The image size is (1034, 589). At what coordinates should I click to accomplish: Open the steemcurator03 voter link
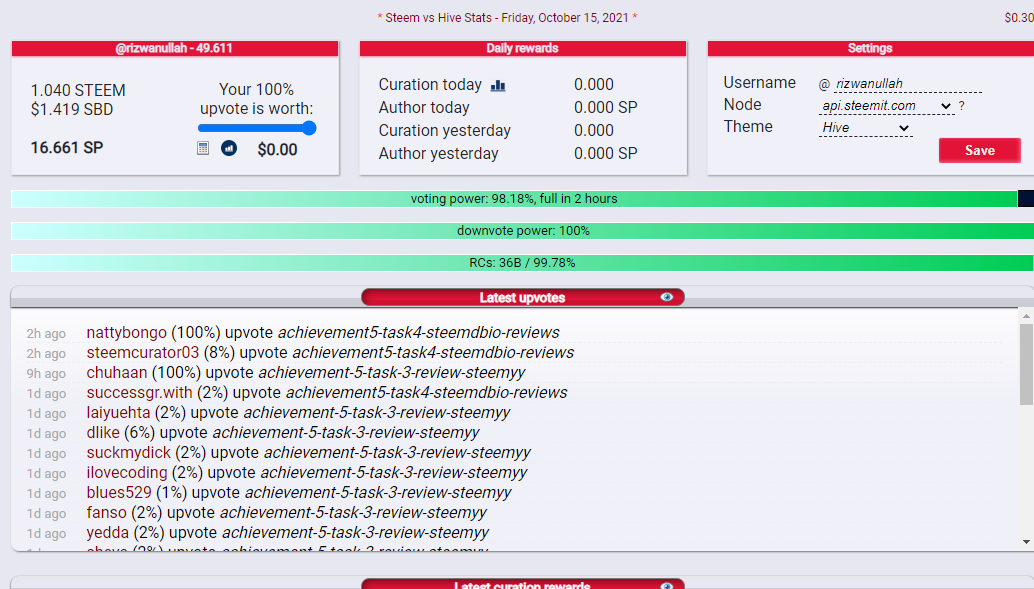click(142, 352)
